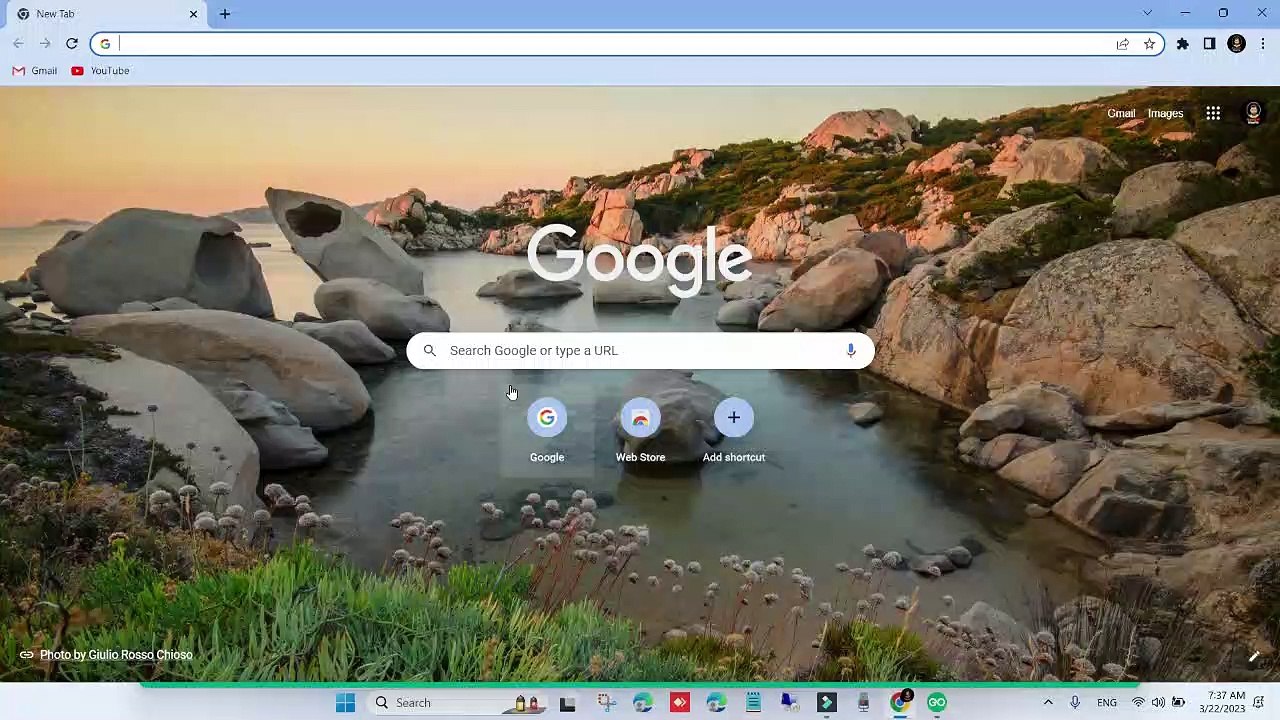Image resolution: width=1280 pixels, height=720 pixels.
Task: Open the Google shortcut tile
Action: click(547, 431)
